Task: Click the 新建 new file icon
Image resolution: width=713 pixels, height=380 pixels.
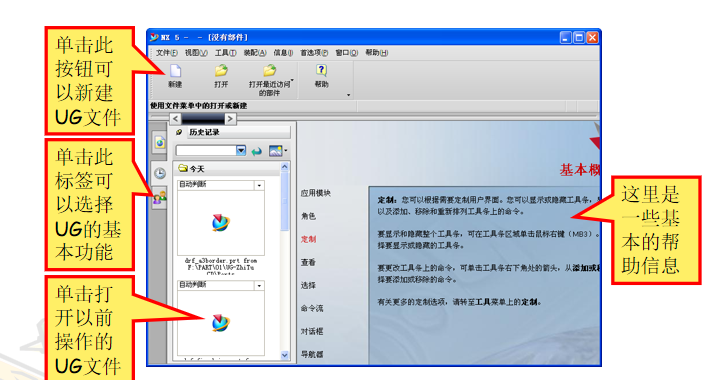Action: pos(176,71)
